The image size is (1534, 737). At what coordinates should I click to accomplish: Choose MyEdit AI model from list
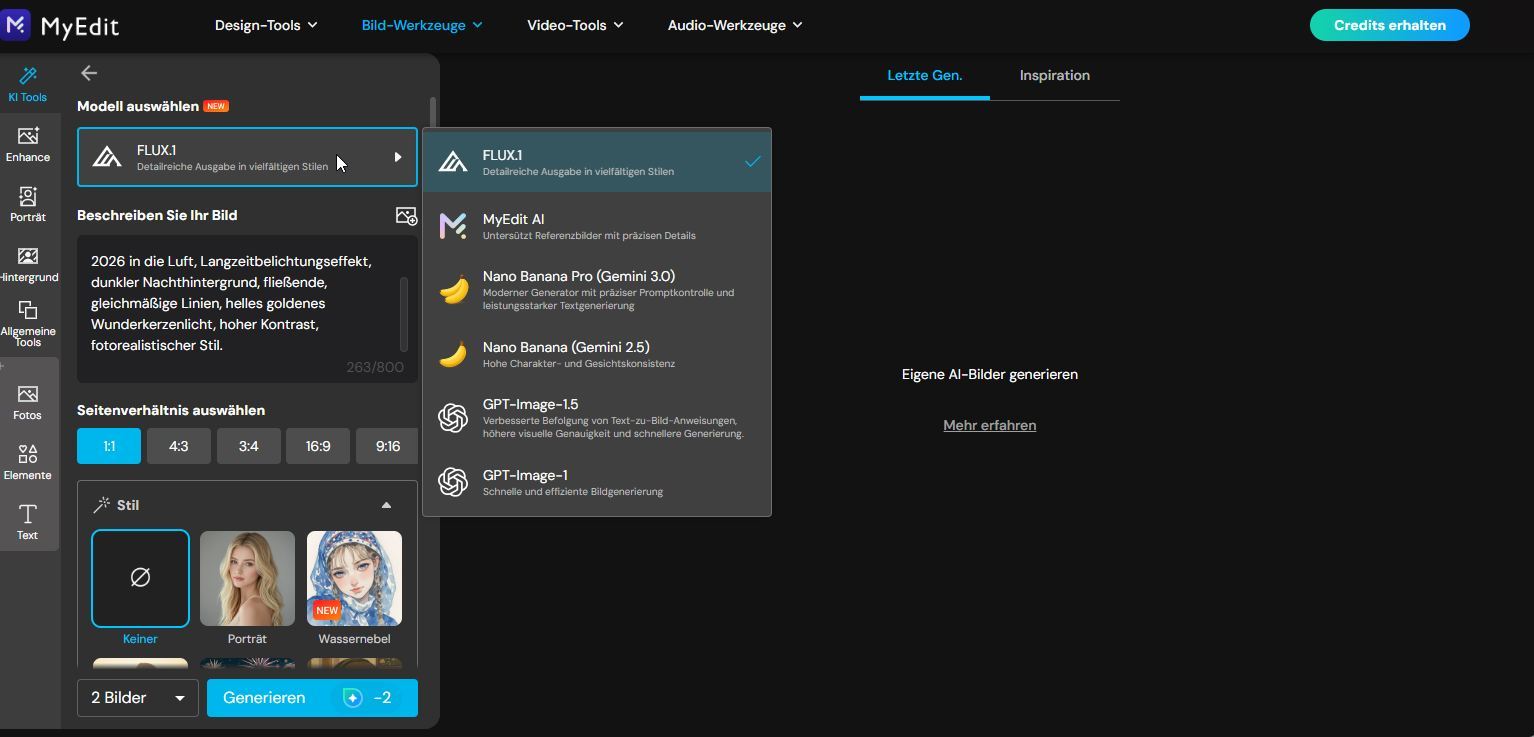point(597,226)
